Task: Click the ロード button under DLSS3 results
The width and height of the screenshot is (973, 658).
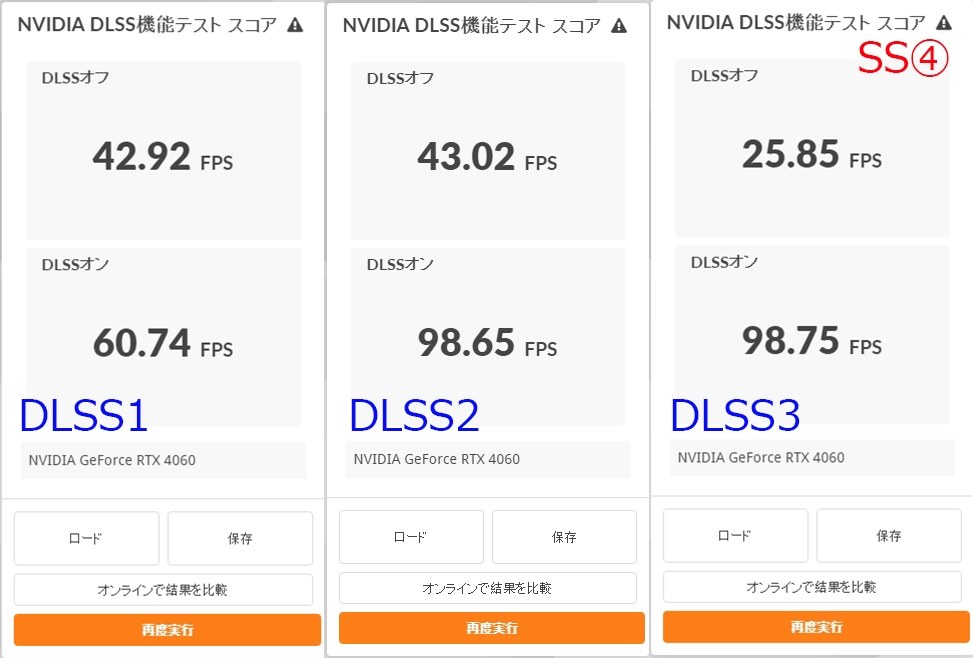Action: point(735,535)
